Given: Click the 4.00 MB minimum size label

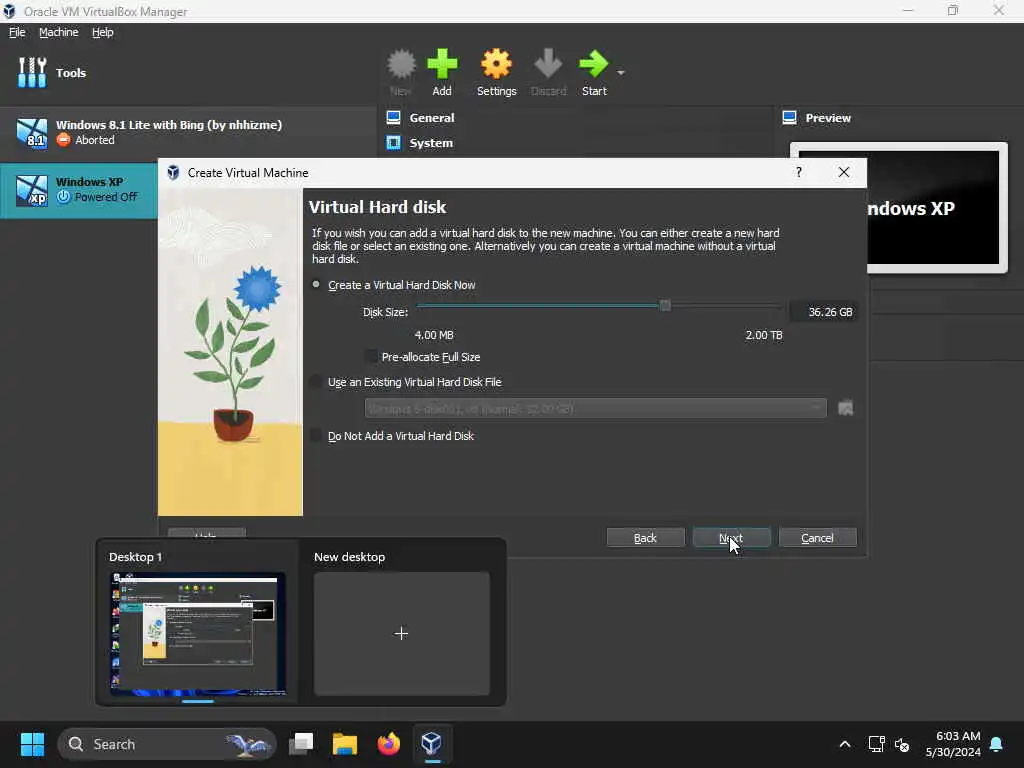Looking at the screenshot, I should (434, 335).
